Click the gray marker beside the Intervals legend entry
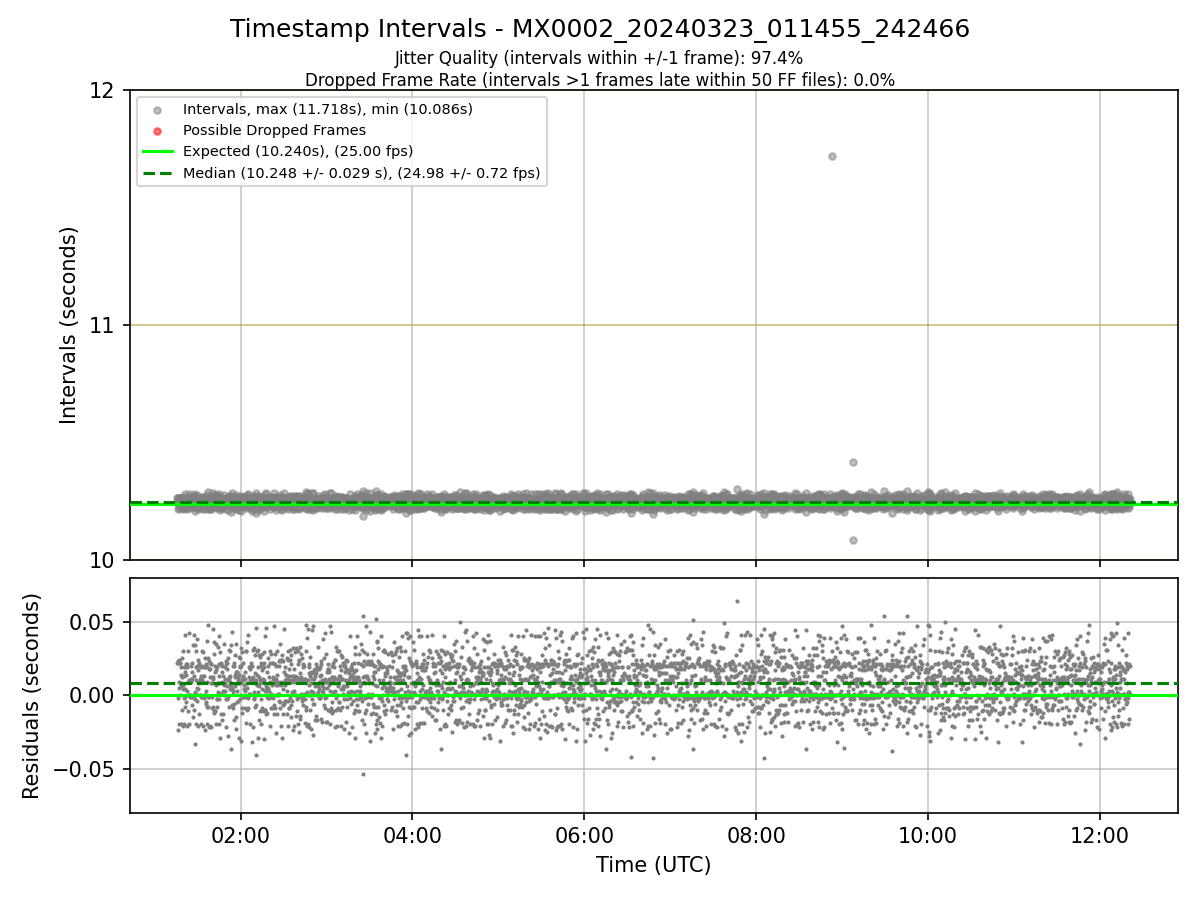1200x900 pixels. 157,109
